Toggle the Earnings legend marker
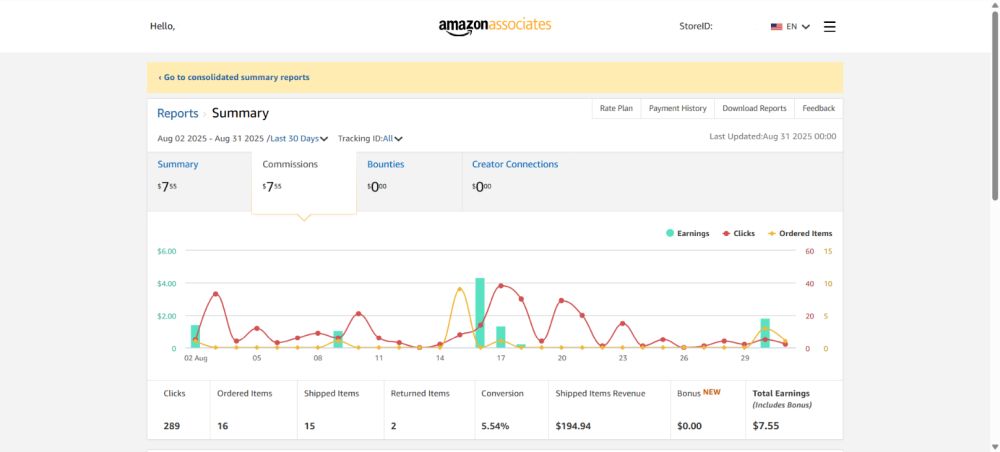1000x452 pixels. pos(670,233)
